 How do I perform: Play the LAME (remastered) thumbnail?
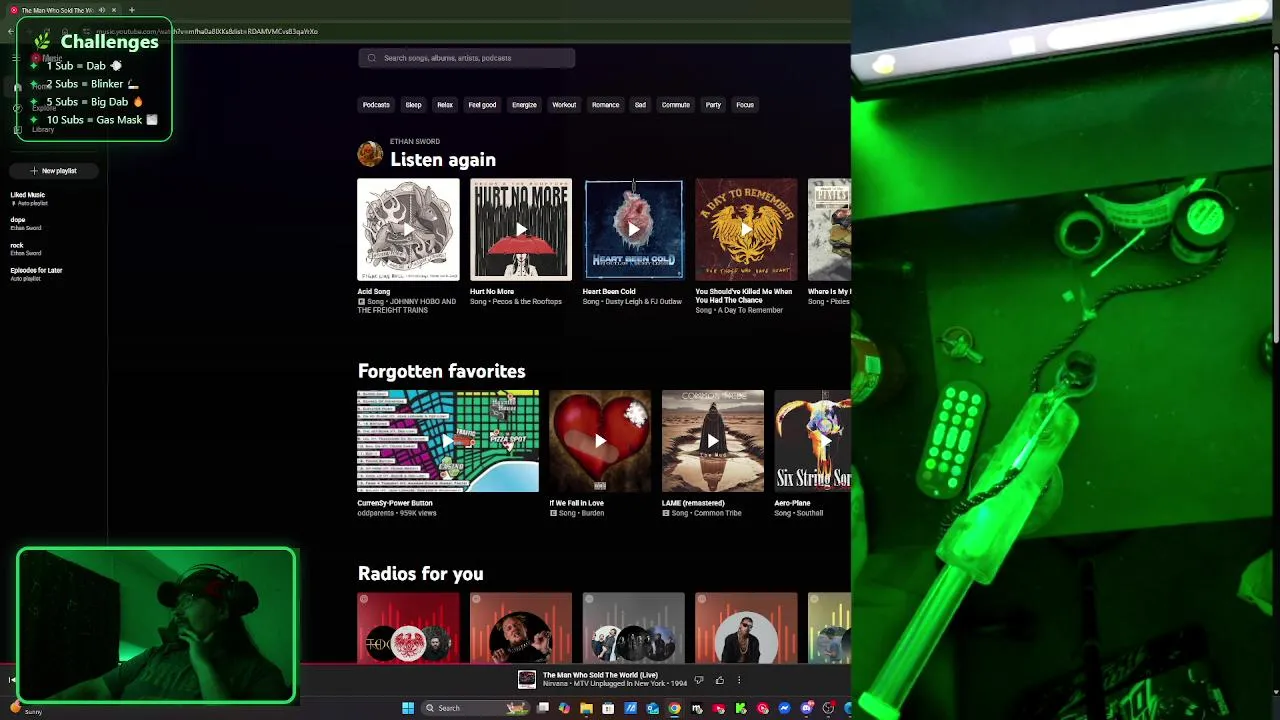coord(713,441)
